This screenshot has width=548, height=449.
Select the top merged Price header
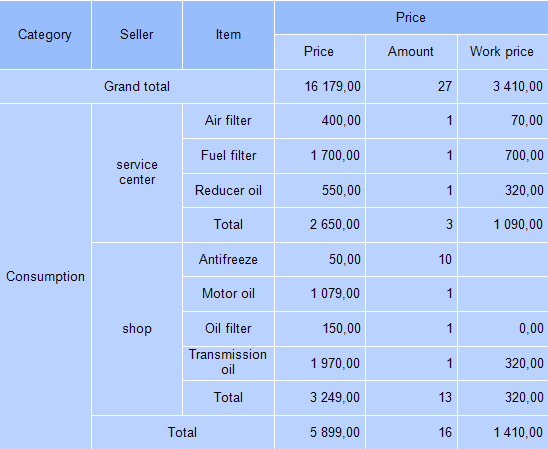coord(411,17)
